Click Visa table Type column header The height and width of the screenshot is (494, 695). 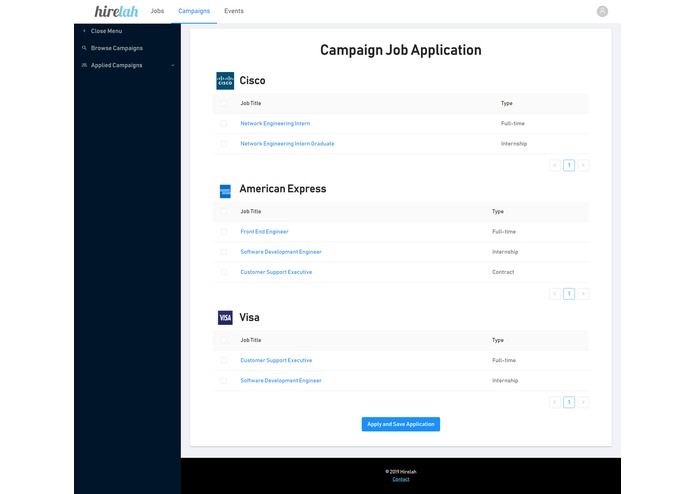(498, 340)
